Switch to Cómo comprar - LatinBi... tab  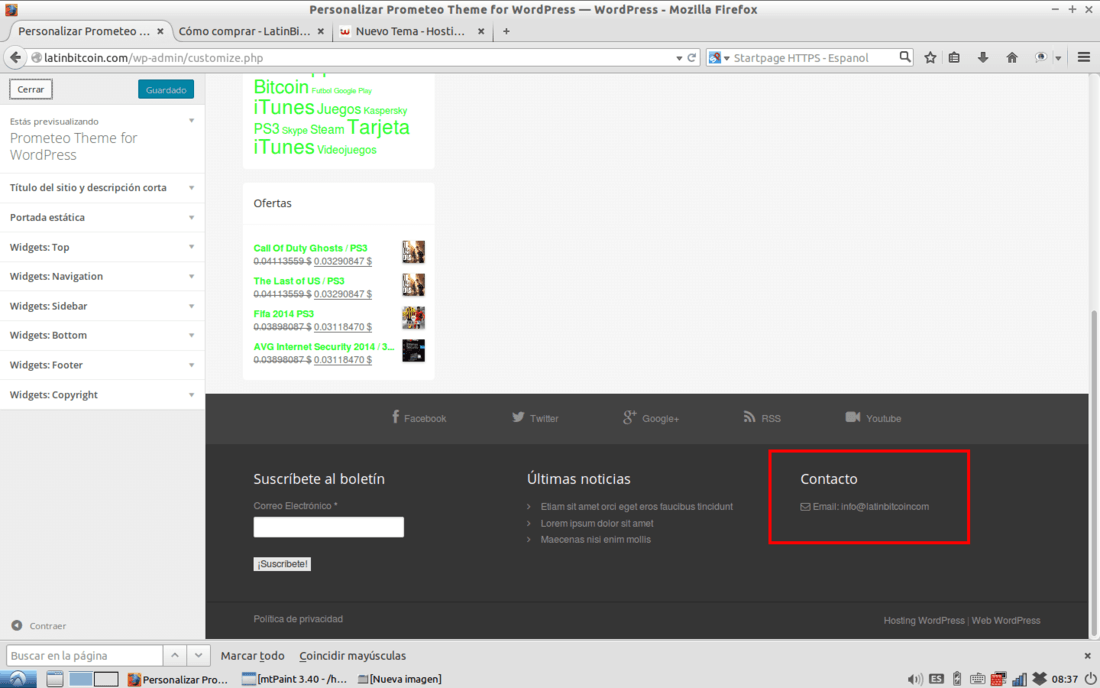(x=243, y=31)
